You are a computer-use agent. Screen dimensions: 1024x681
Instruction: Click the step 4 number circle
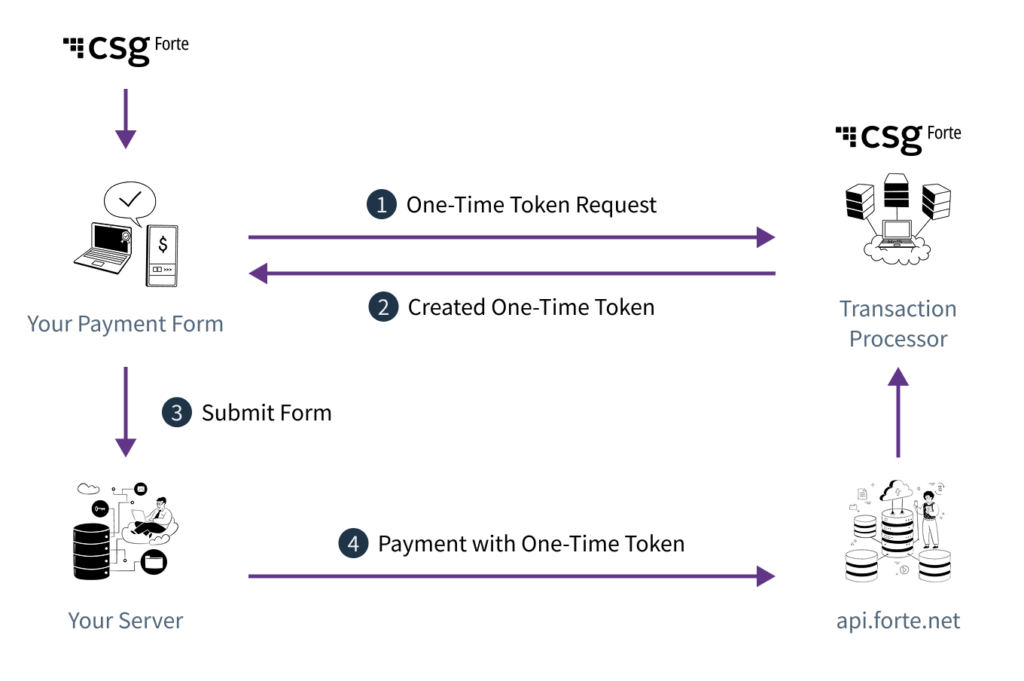[x=352, y=545]
